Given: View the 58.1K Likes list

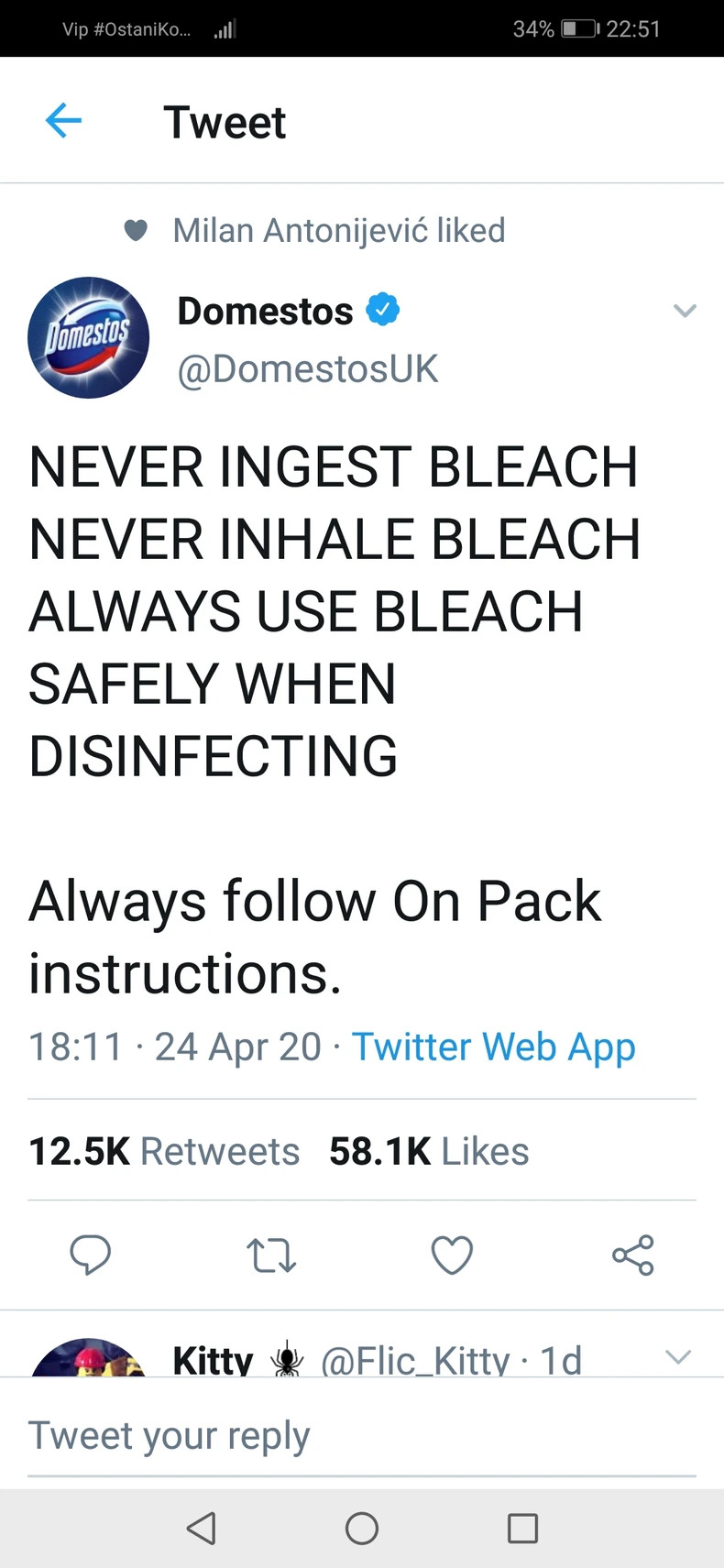Looking at the screenshot, I should click(x=429, y=1151).
